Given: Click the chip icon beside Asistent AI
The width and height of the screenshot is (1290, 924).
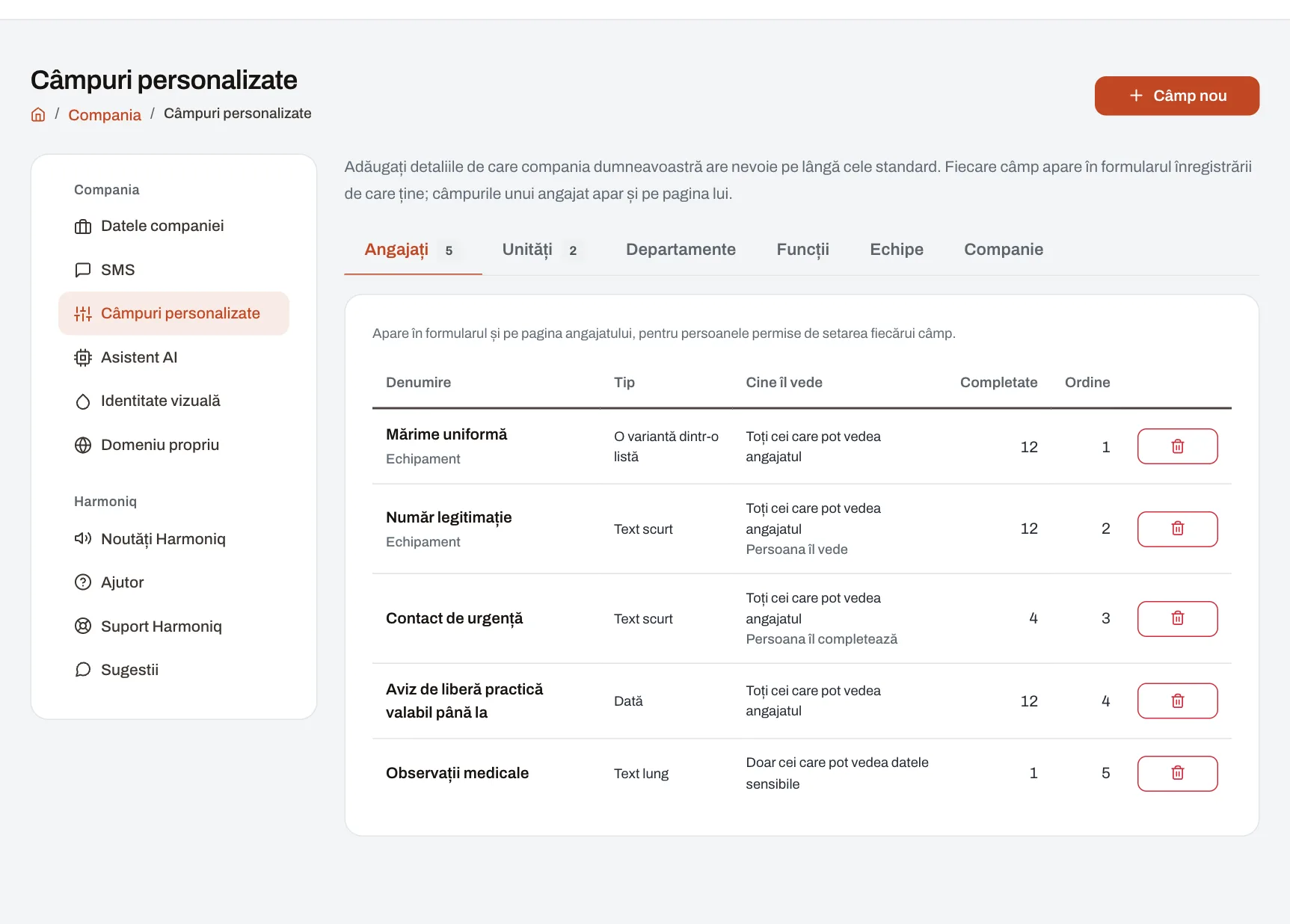Looking at the screenshot, I should click(83, 357).
